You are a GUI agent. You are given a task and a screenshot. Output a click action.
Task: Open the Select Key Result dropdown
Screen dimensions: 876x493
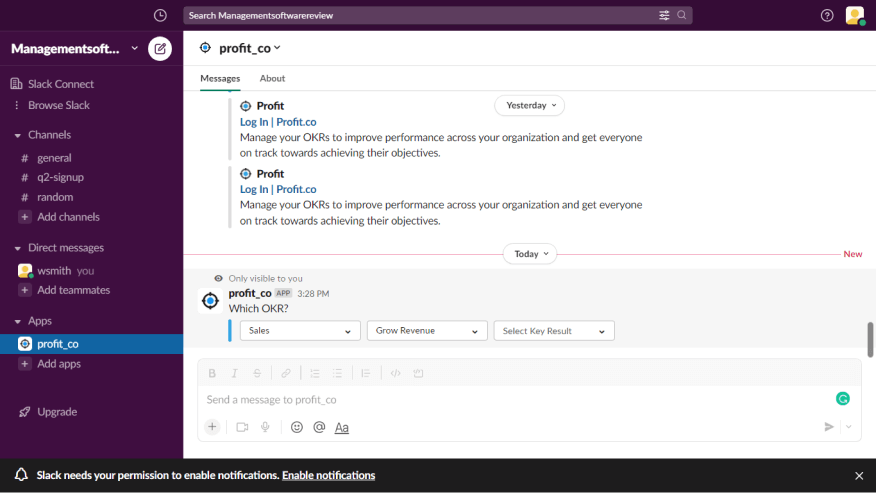click(x=554, y=331)
